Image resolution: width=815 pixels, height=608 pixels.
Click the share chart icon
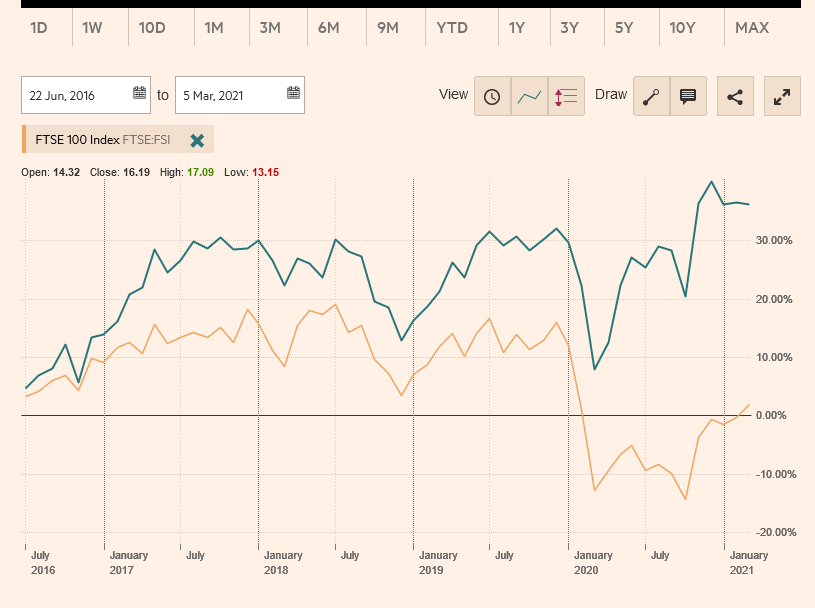coord(735,95)
